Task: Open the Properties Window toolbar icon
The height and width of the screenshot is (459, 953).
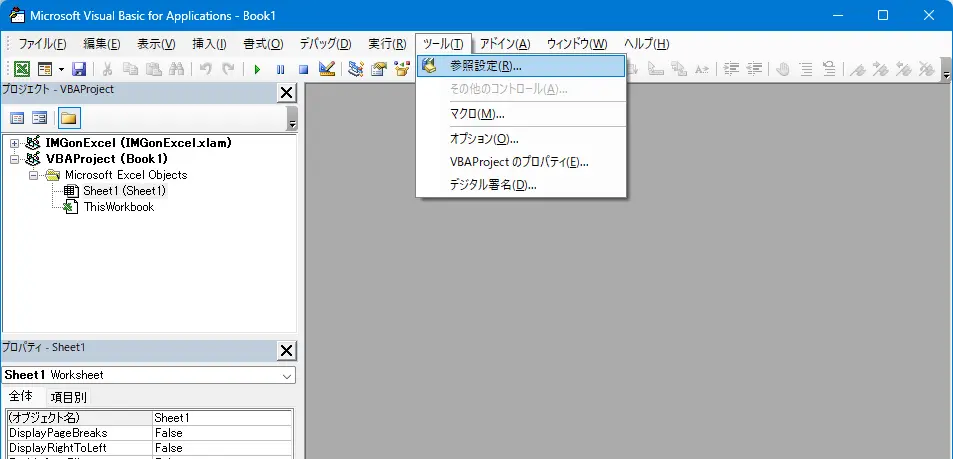Action: point(379,69)
